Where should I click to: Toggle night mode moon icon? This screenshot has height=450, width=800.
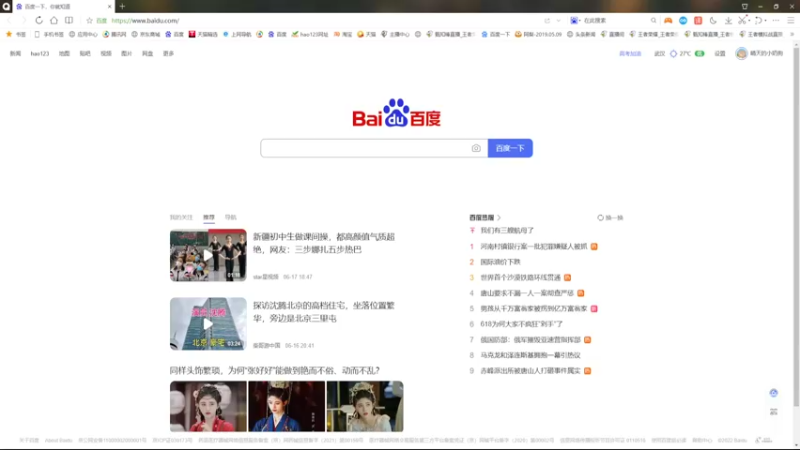click(x=713, y=20)
